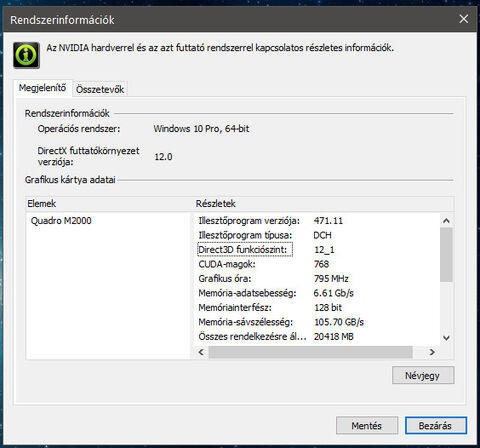Screen dimensions: 480x448
Task: Click the Mentés button
Action: point(367,426)
